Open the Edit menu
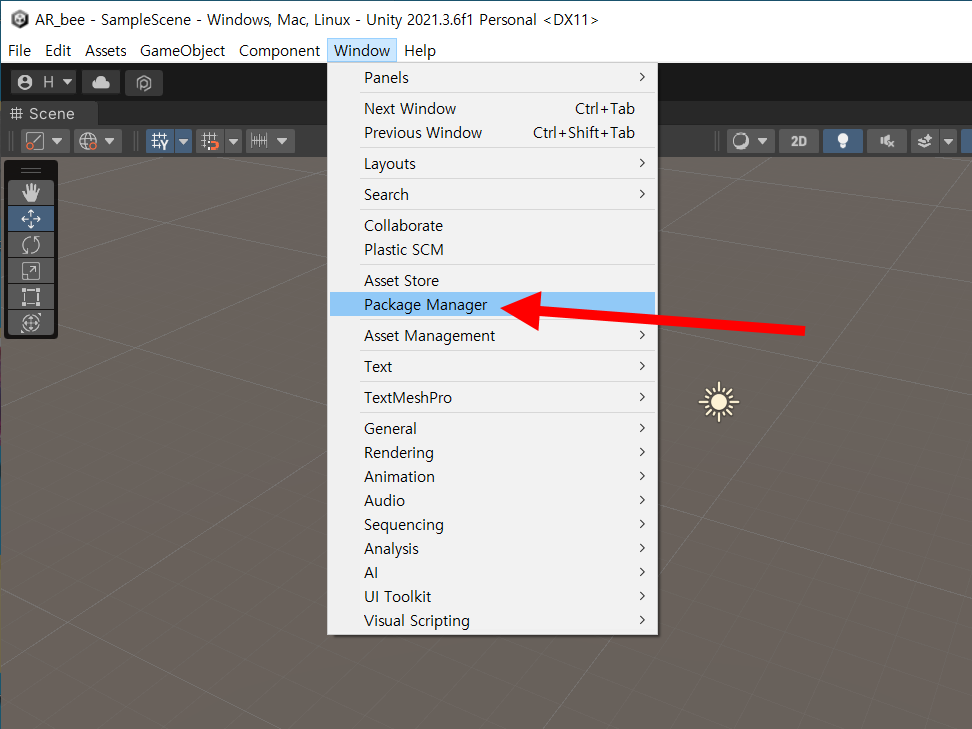Image resolution: width=972 pixels, height=729 pixels. pos(58,51)
